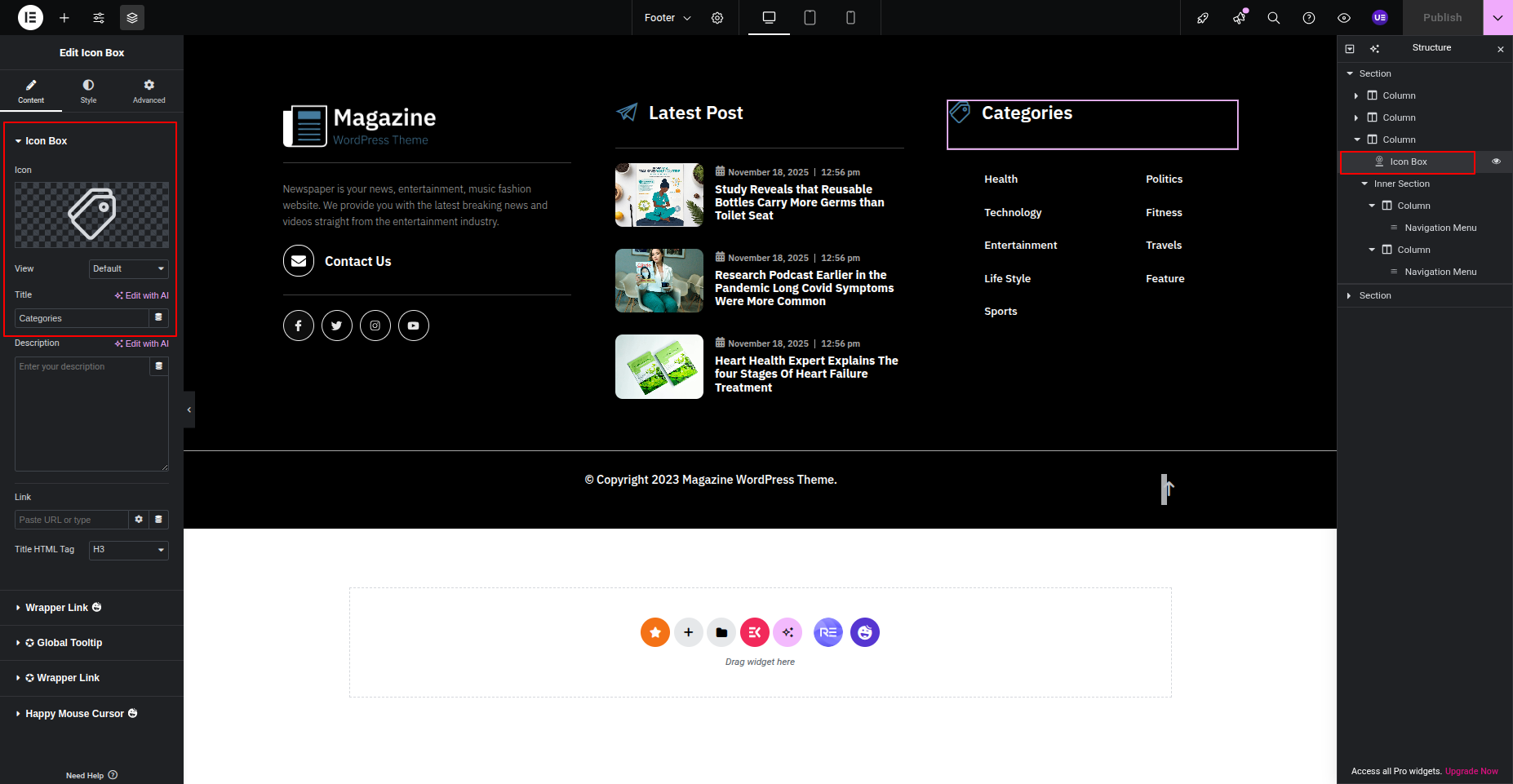Switch to the Advanced tab
Screen dimensions: 1513x784
149,91
